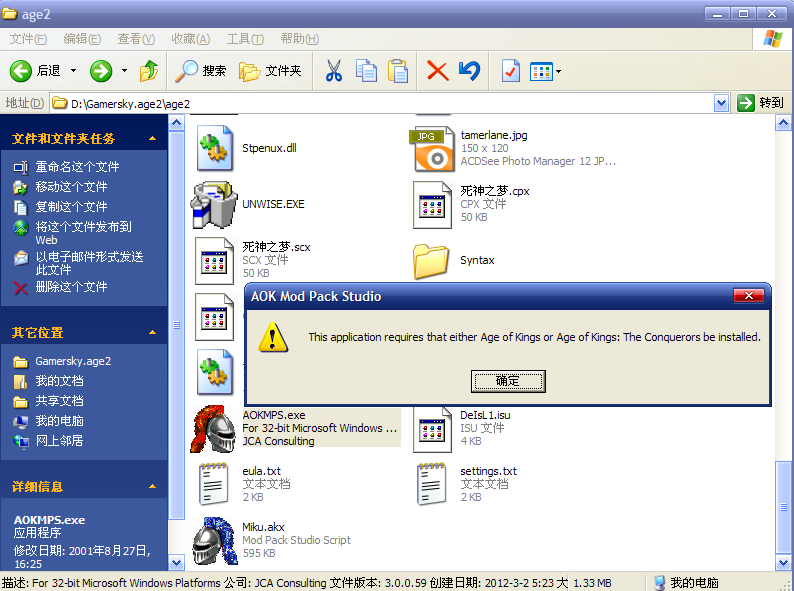Select the eula.txt notepad icon
Image resolution: width=794 pixels, height=591 pixels.
point(213,484)
